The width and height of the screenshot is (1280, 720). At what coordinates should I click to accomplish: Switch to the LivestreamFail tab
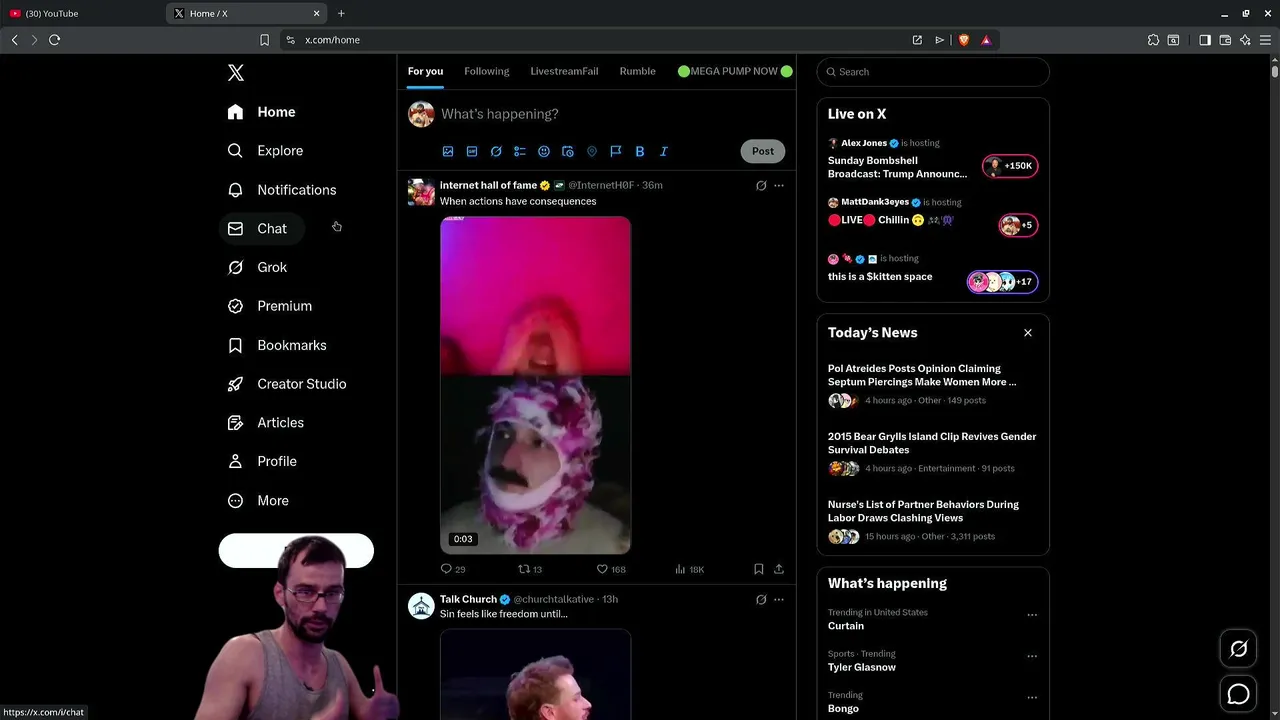[x=564, y=71]
